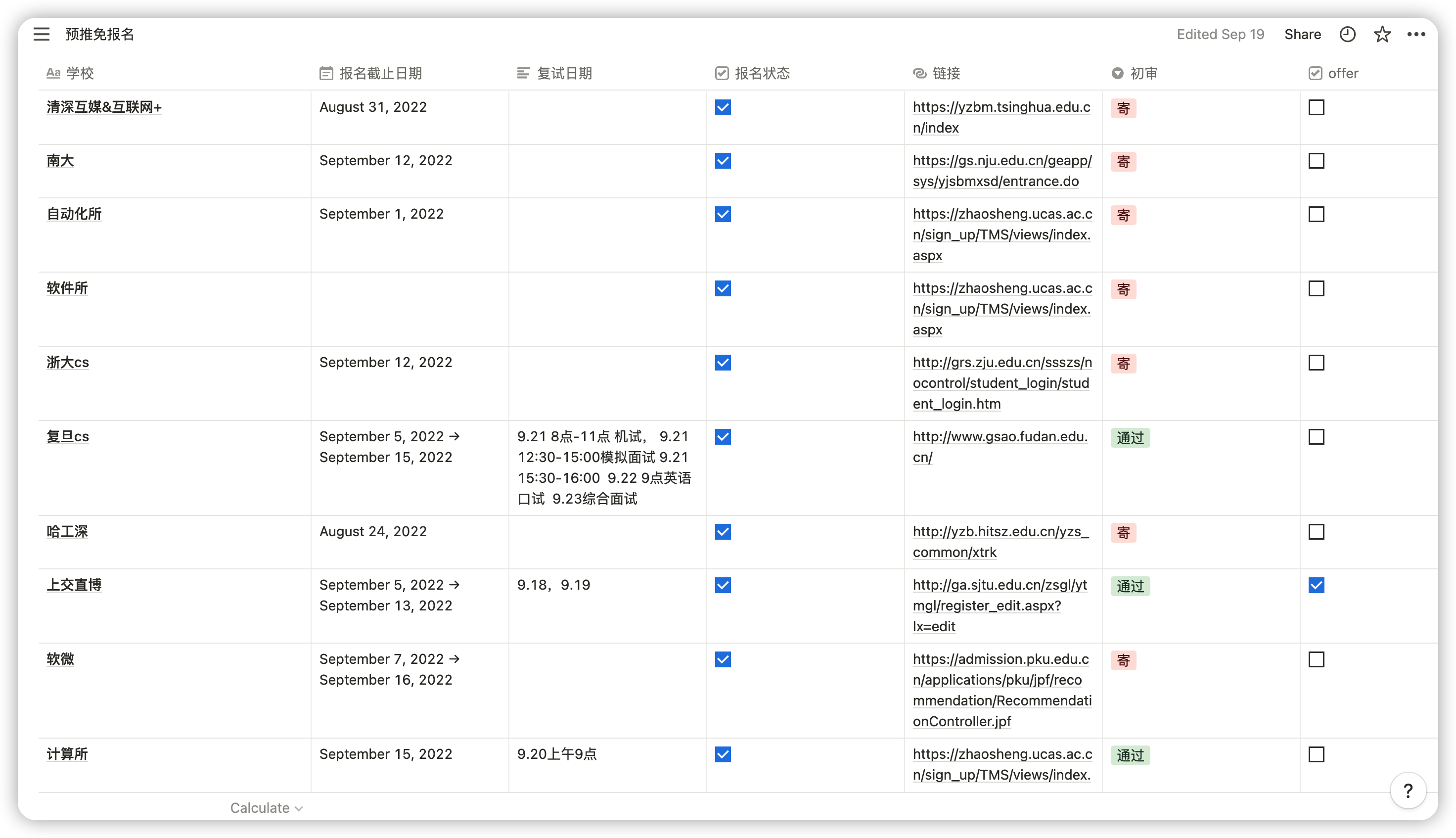This screenshot has height=838, width=1456.
Task: Favorite this page with star icon
Action: [1382, 35]
